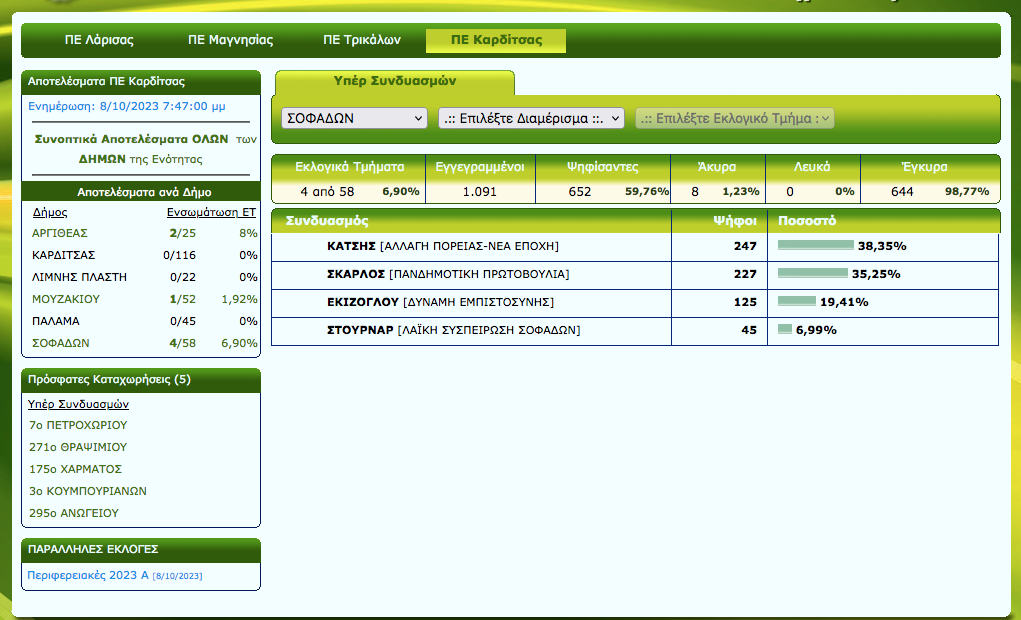
Task: Open the Περιφερειακές 2023 Α parallel elections link
Action: click(89, 575)
